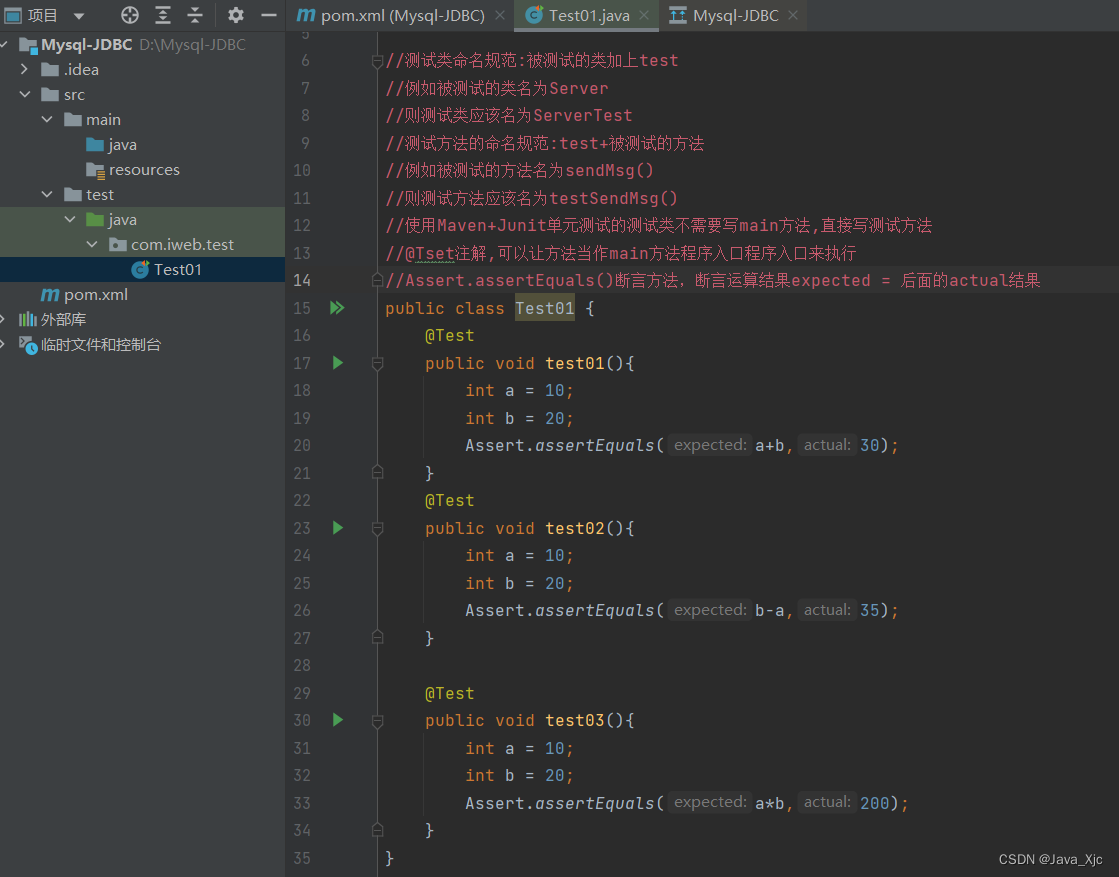Viewport: 1119px width, 877px height.
Task: Collapse the Mysql-JDBC project root
Action: [4, 44]
